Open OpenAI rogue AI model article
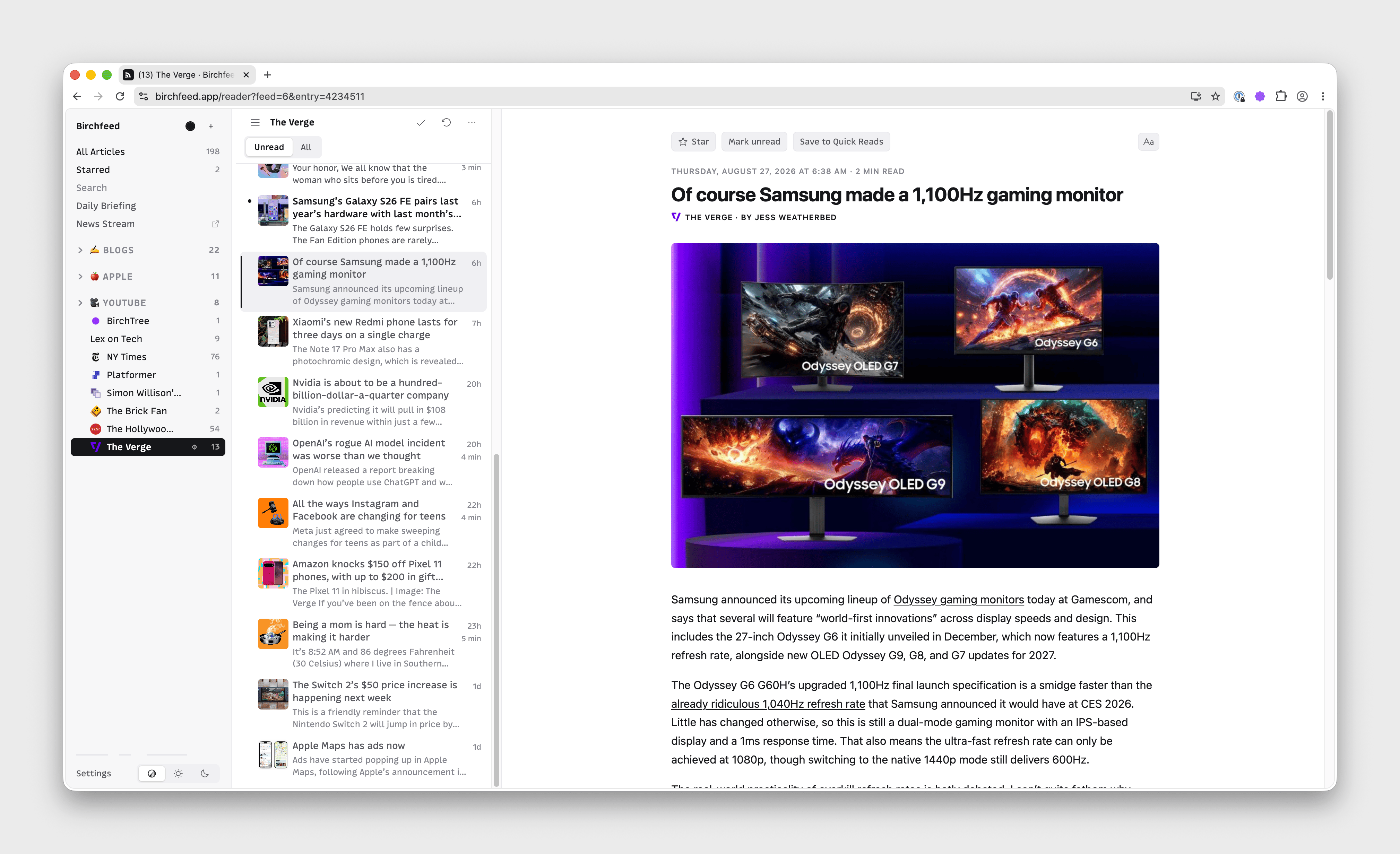1400x854 pixels. tap(364, 462)
